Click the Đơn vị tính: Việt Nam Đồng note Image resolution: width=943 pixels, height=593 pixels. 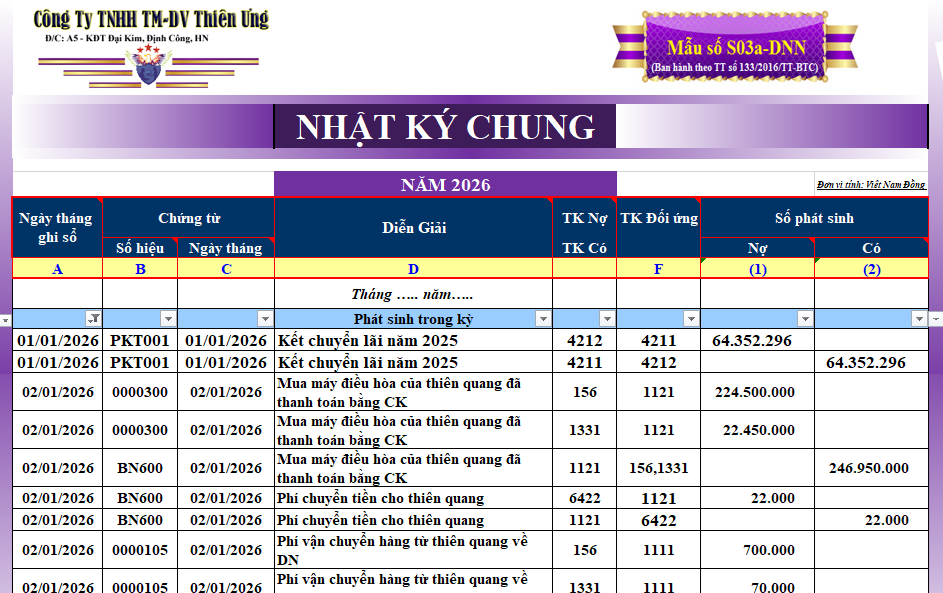pos(871,185)
